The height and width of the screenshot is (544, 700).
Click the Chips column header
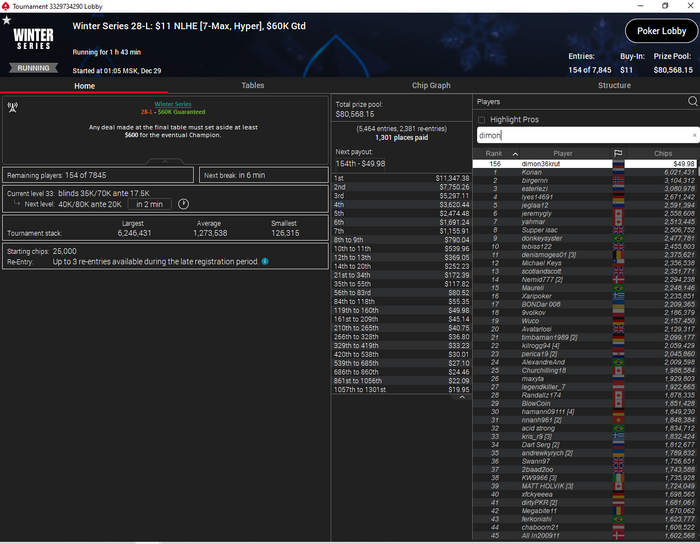(662, 153)
